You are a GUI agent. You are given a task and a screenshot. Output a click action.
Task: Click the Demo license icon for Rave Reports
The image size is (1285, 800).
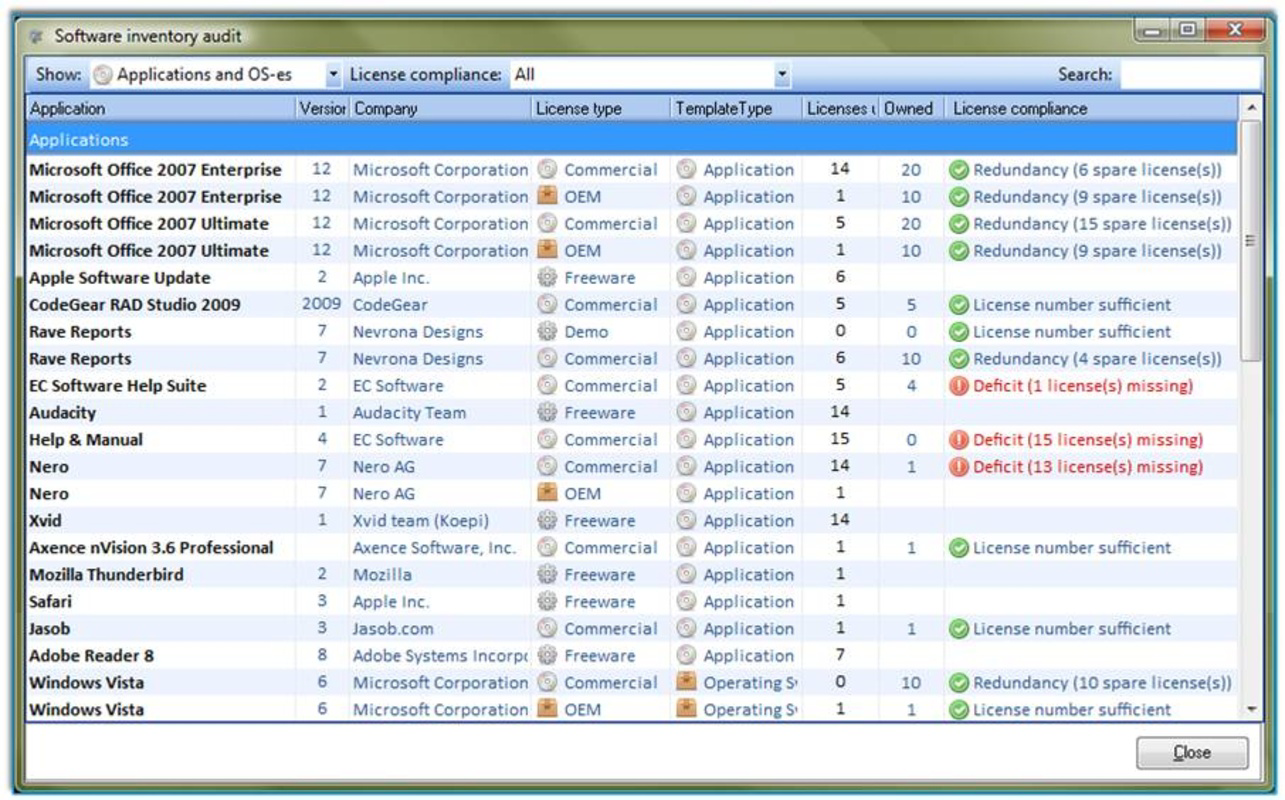coord(546,332)
